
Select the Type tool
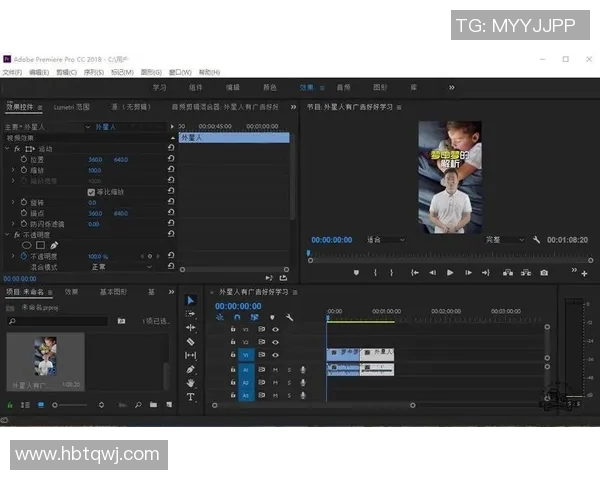191,397
